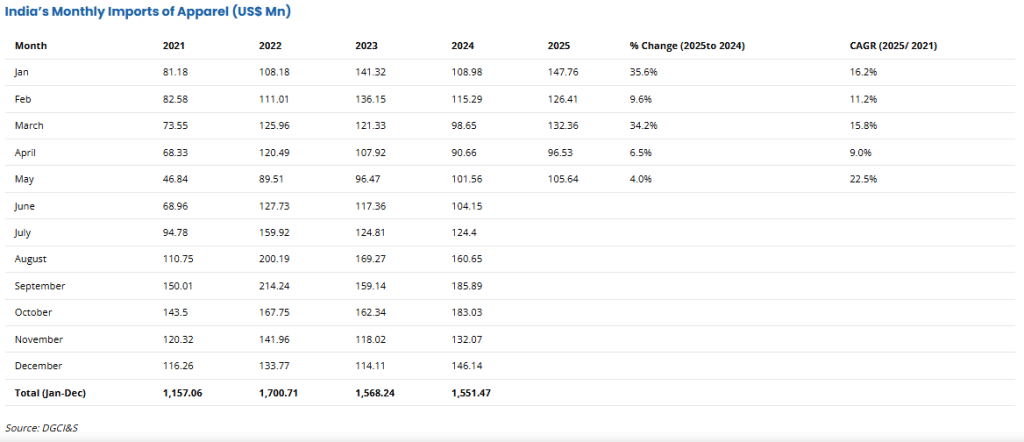The height and width of the screenshot is (442, 1024).
Task: Select the '2023' column header
Action: 366,46
